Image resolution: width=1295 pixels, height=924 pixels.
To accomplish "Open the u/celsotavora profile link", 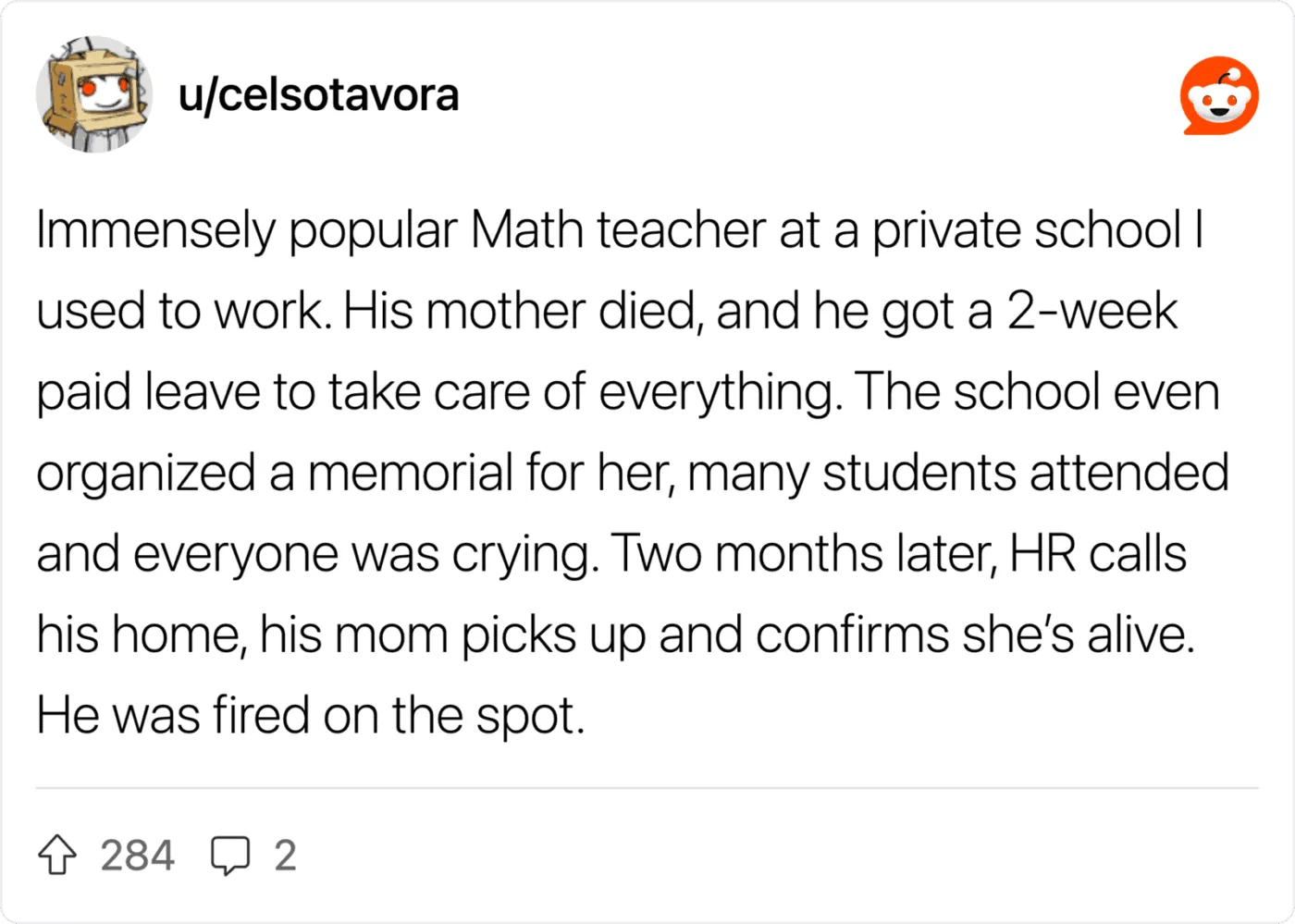I will point(318,95).
